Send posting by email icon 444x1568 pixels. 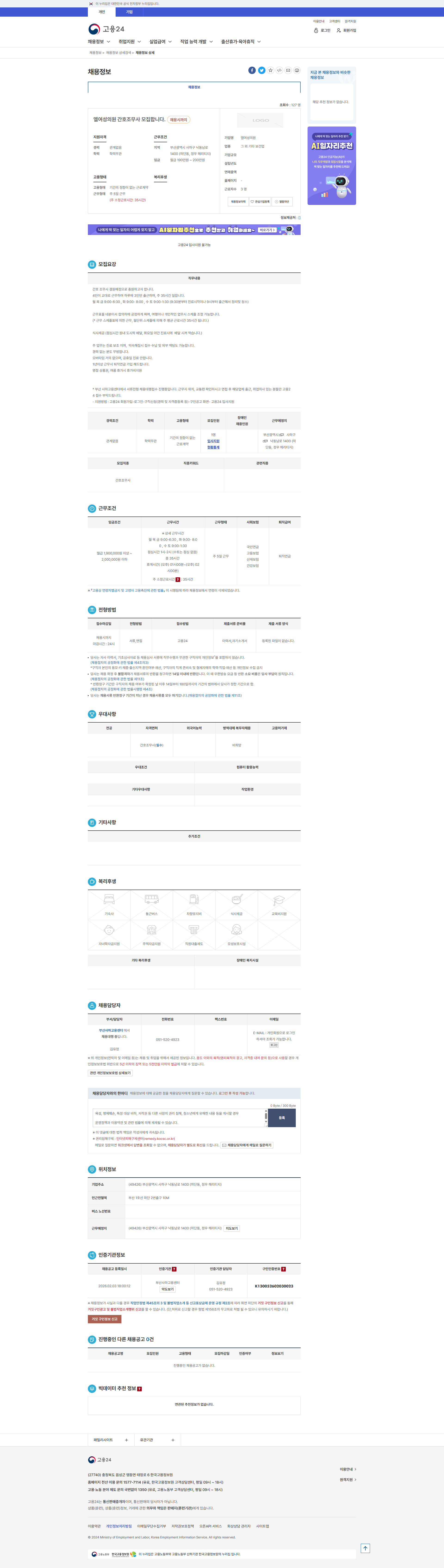coord(288,71)
